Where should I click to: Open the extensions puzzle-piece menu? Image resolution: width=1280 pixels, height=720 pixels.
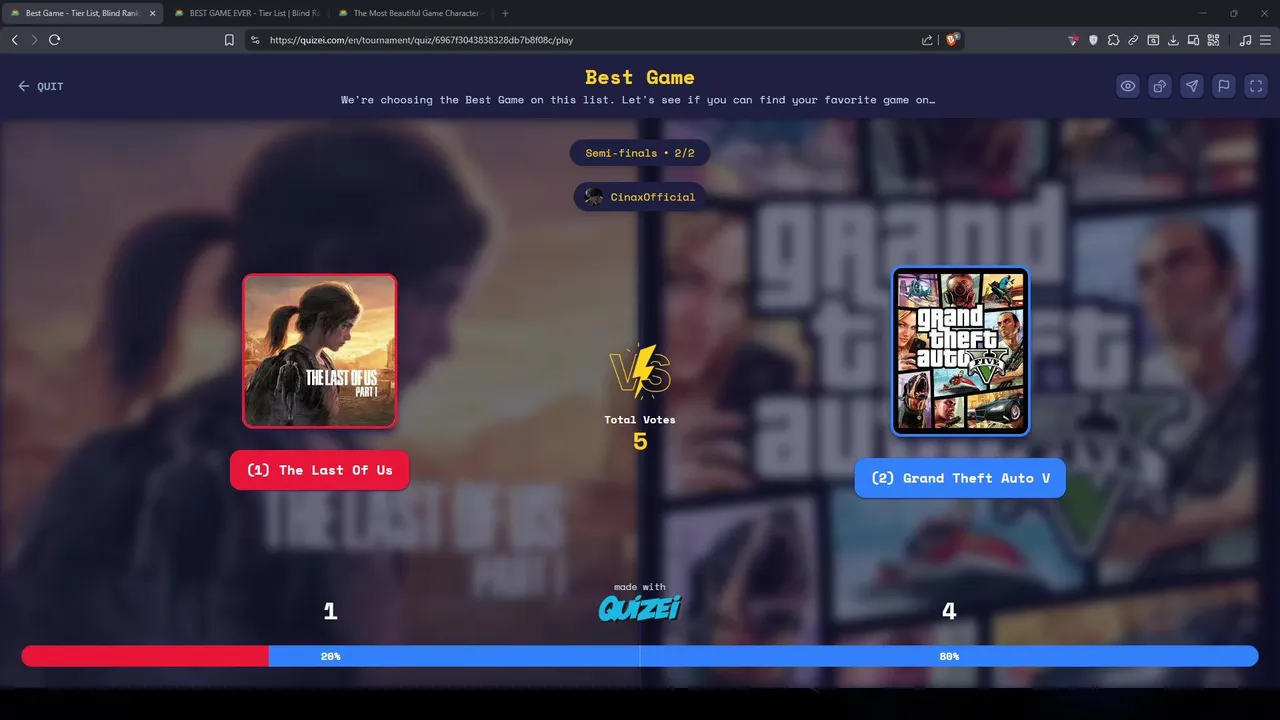tap(1113, 40)
